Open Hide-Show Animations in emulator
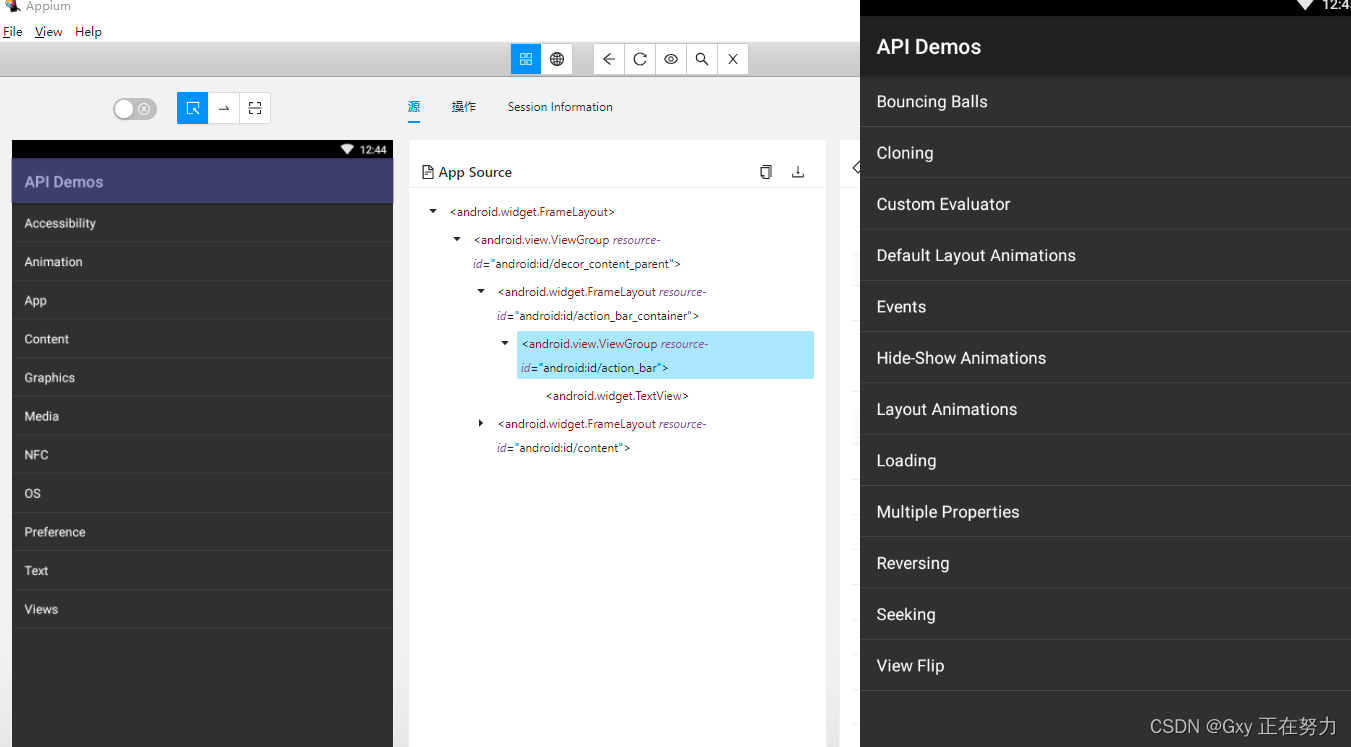 [x=1105, y=358]
